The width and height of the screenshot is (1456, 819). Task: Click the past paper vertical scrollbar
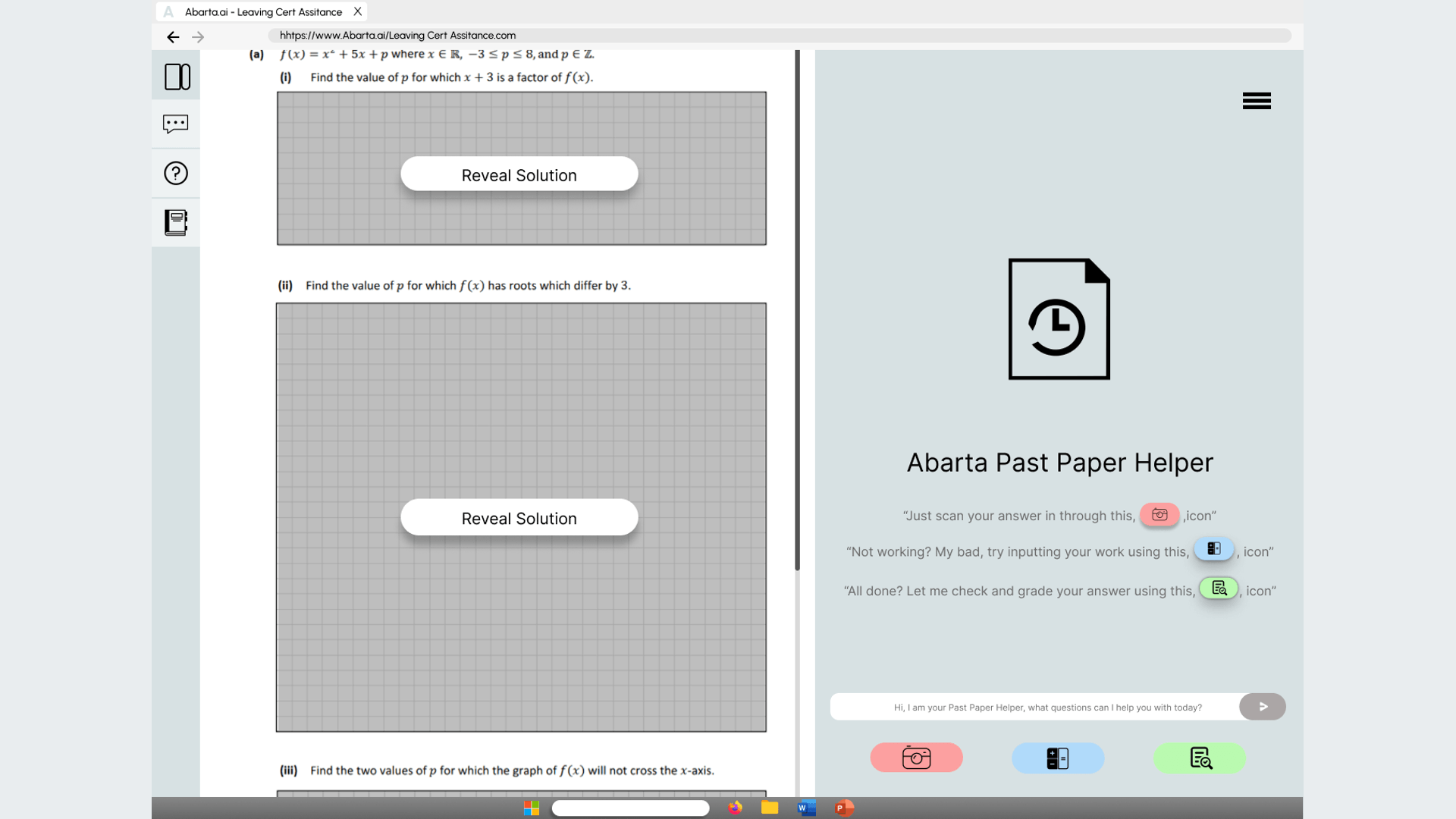click(x=797, y=311)
